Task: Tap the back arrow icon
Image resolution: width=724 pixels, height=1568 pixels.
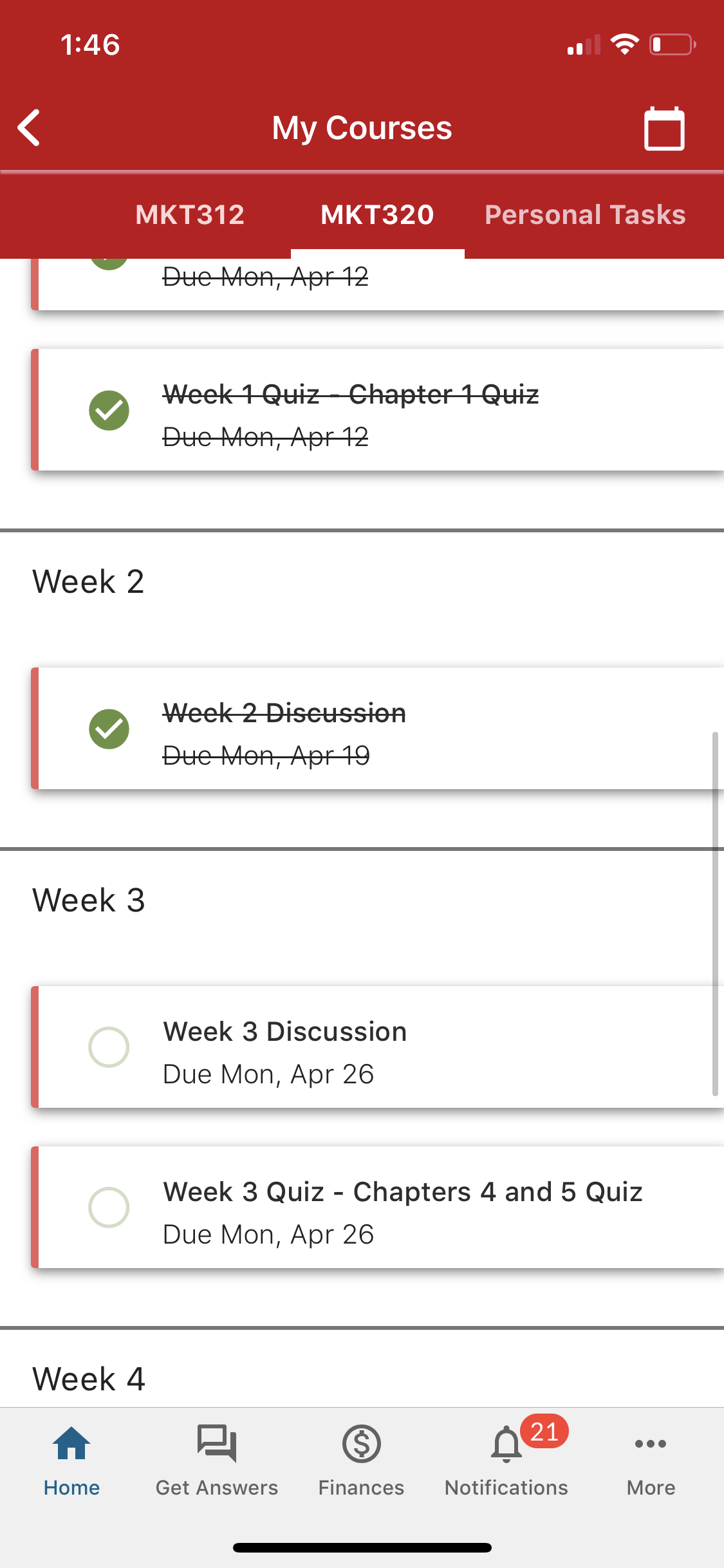Action: click(x=30, y=127)
